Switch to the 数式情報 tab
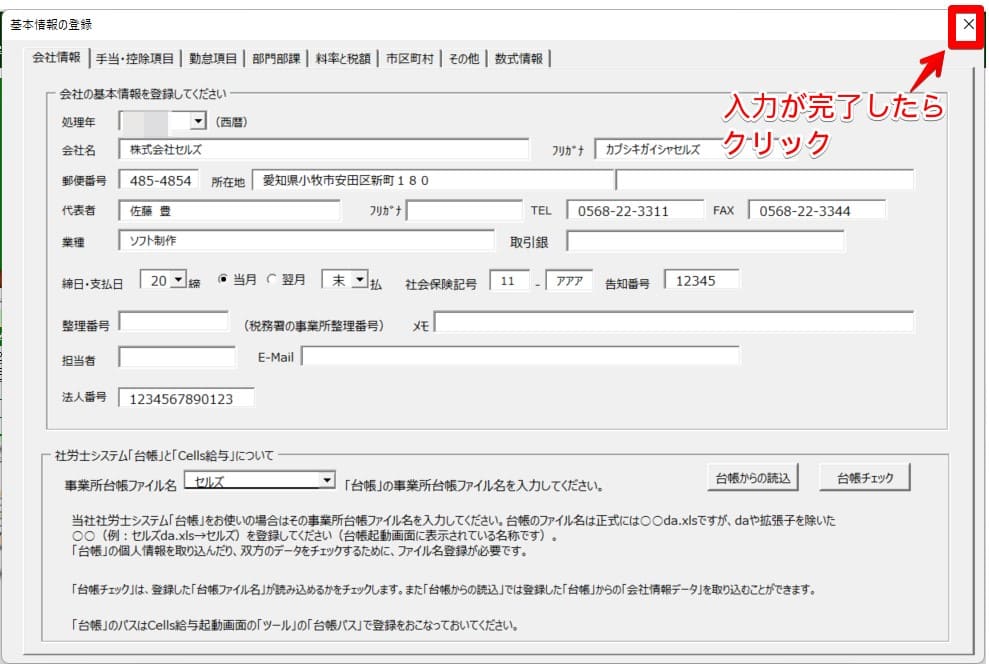The height and width of the screenshot is (664, 989). (x=518, y=59)
